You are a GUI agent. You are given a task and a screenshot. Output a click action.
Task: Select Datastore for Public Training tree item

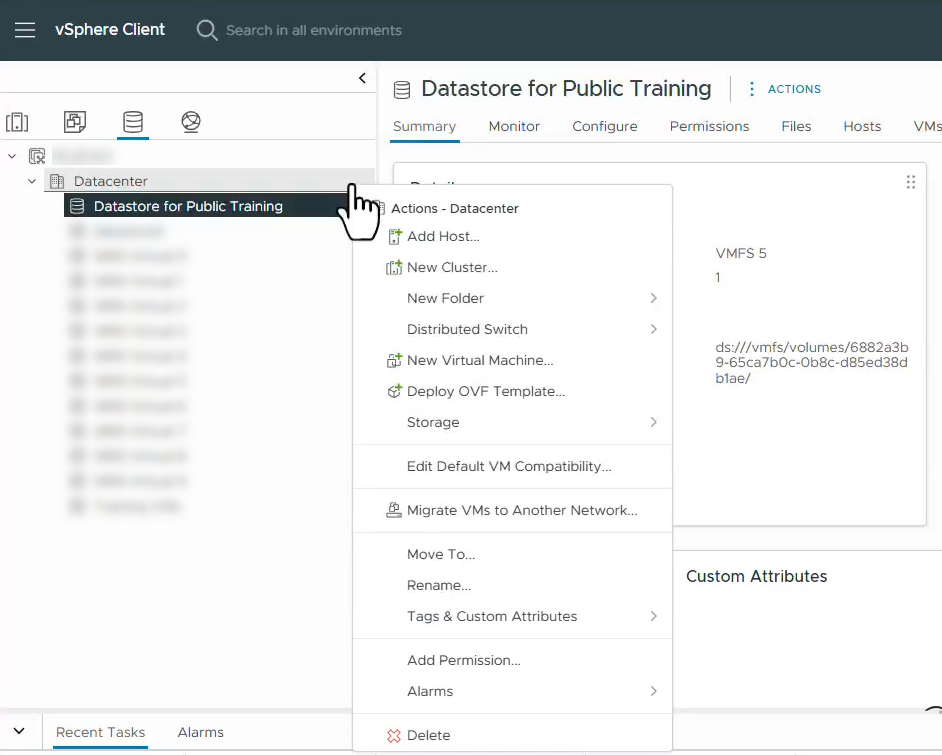pos(207,206)
